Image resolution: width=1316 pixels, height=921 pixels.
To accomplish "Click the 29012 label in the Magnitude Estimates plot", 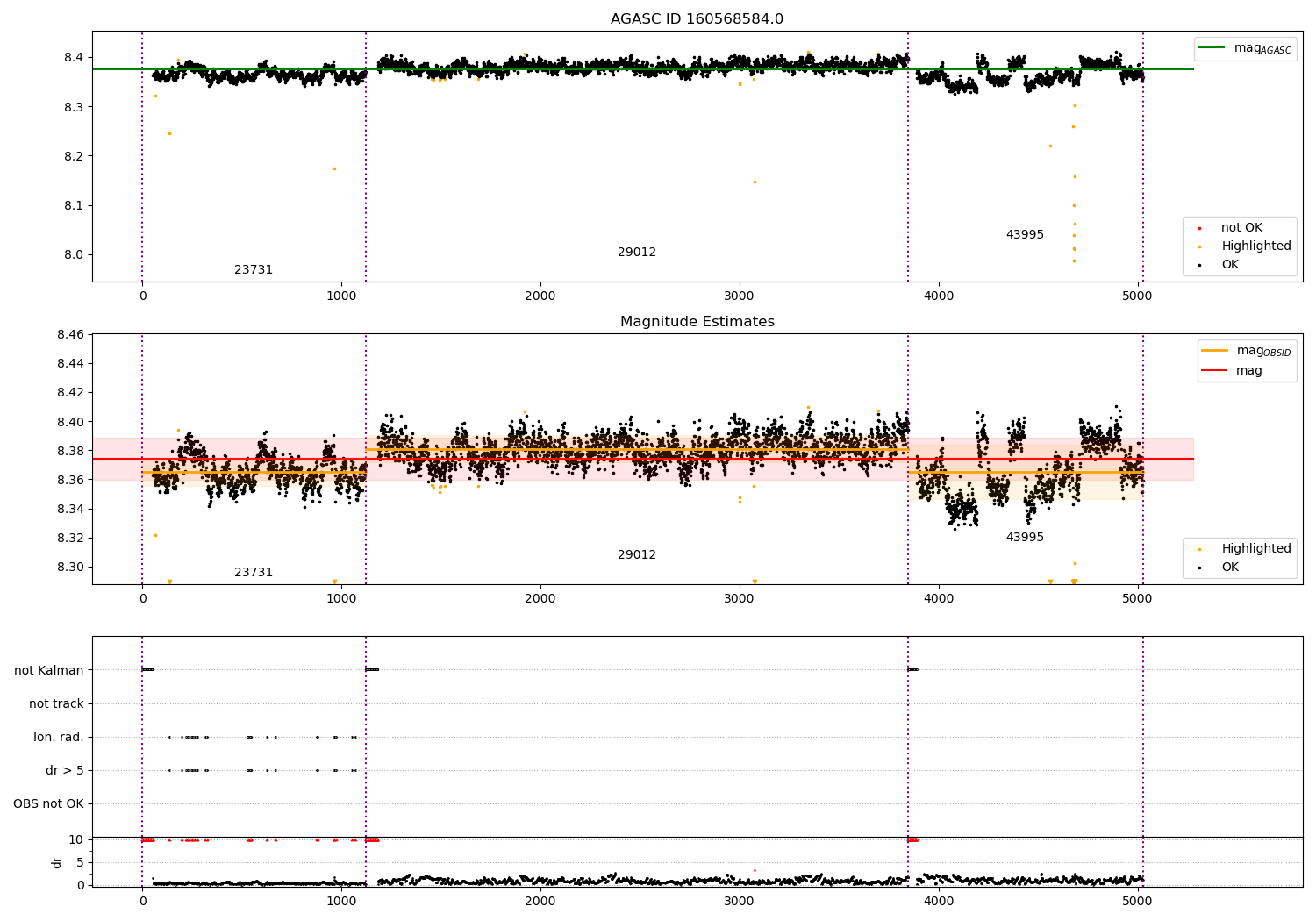I will pos(637,555).
